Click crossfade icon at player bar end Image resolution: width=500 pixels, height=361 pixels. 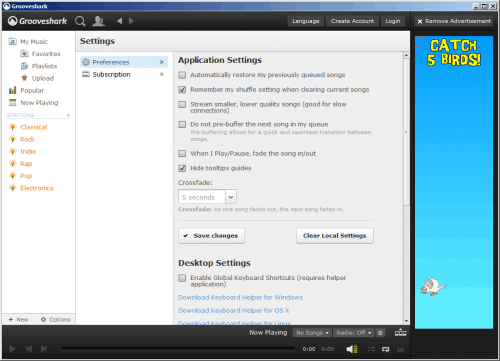click(x=400, y=349)
